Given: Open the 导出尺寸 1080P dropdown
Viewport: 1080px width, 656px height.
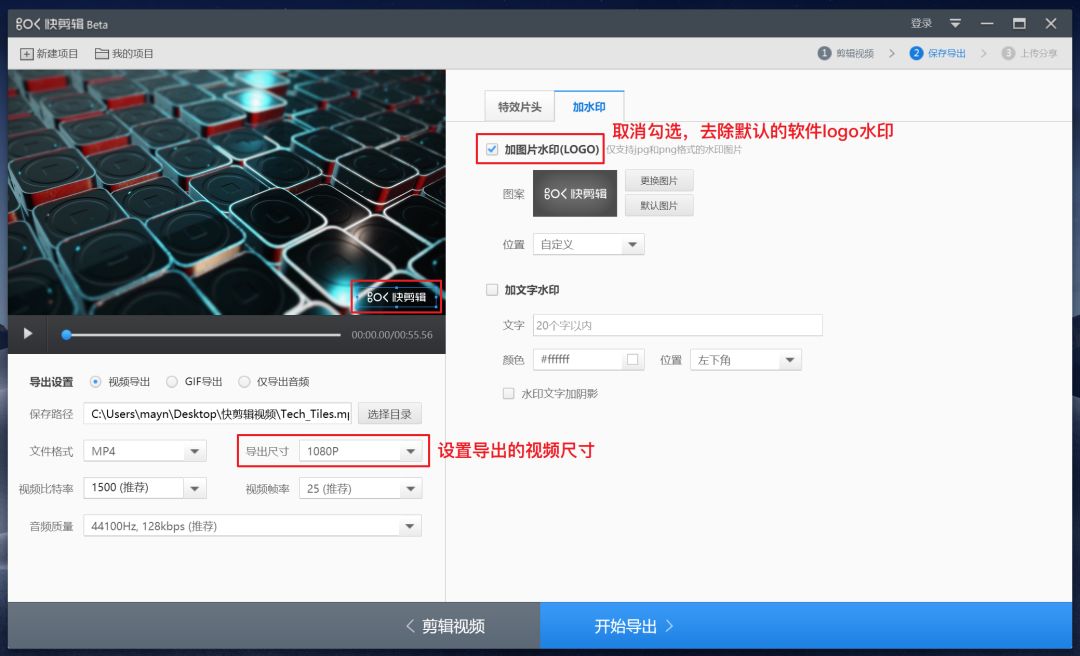Looking at the screenshot, I should pos(362,451).
